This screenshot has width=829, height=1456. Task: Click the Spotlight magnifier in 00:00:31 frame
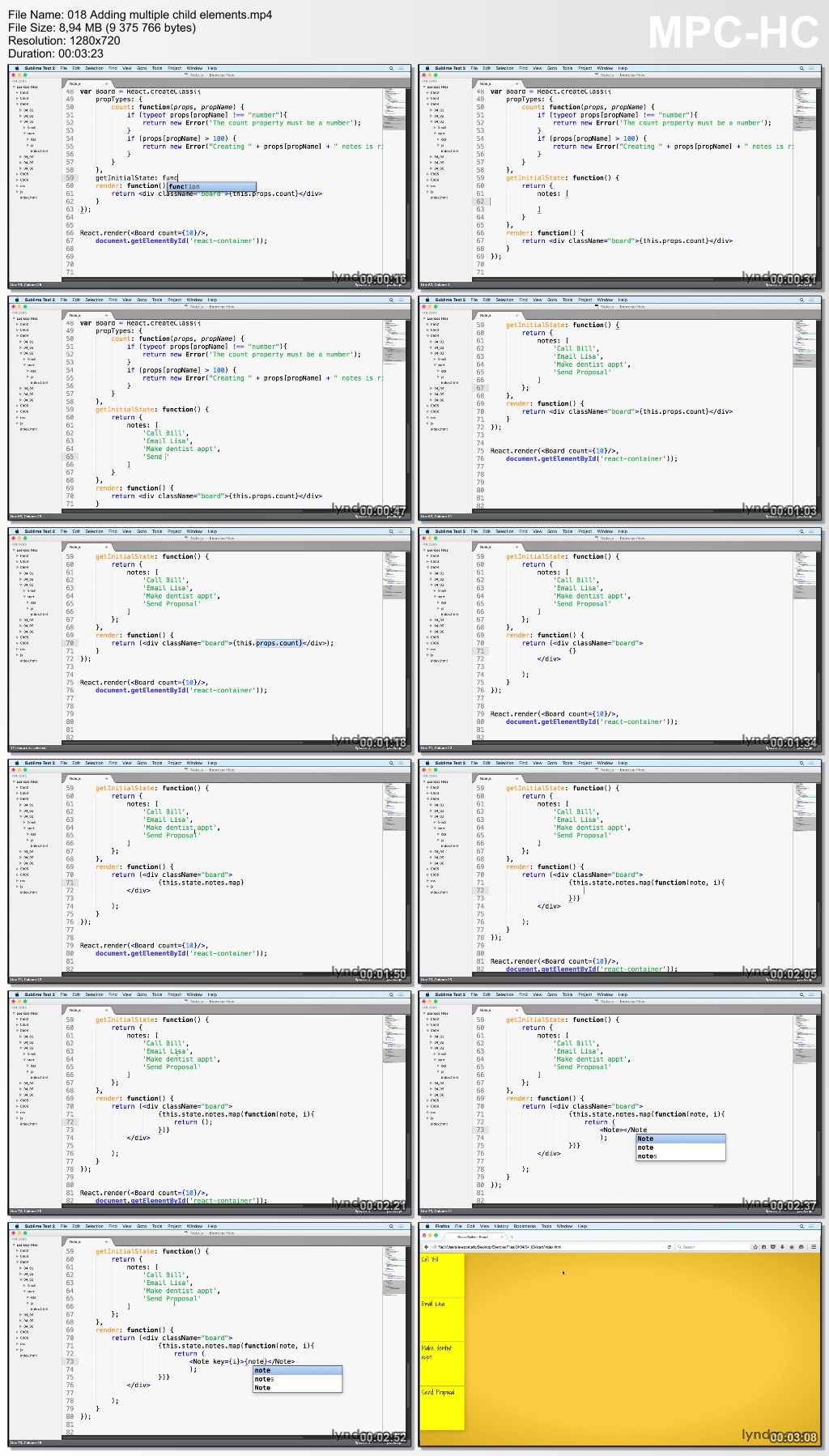801,68
